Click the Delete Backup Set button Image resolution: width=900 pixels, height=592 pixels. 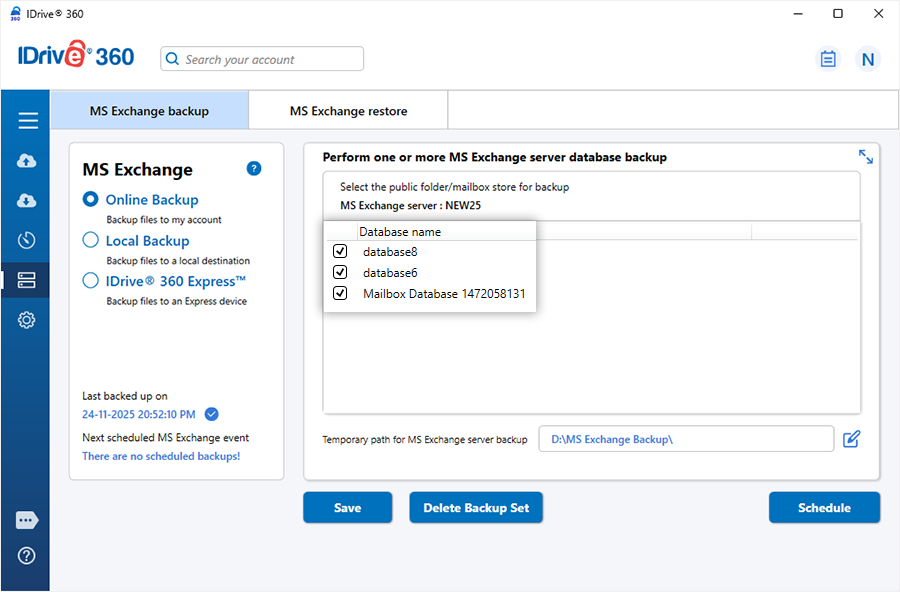click(x=475, y=508)
